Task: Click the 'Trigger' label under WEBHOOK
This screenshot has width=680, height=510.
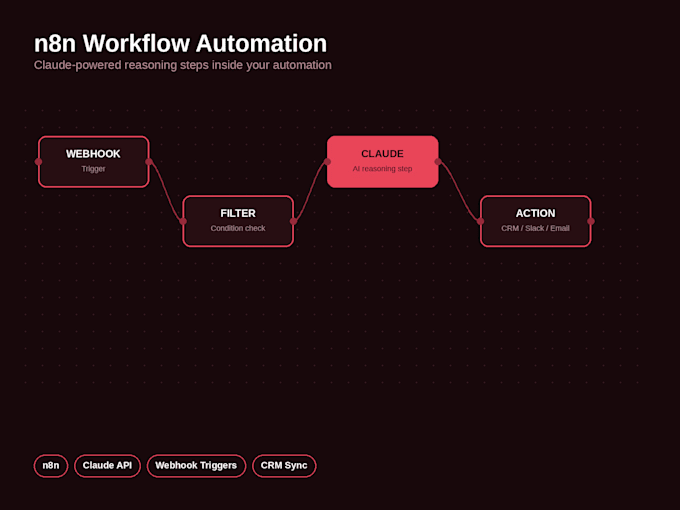Action: (93, 169)
